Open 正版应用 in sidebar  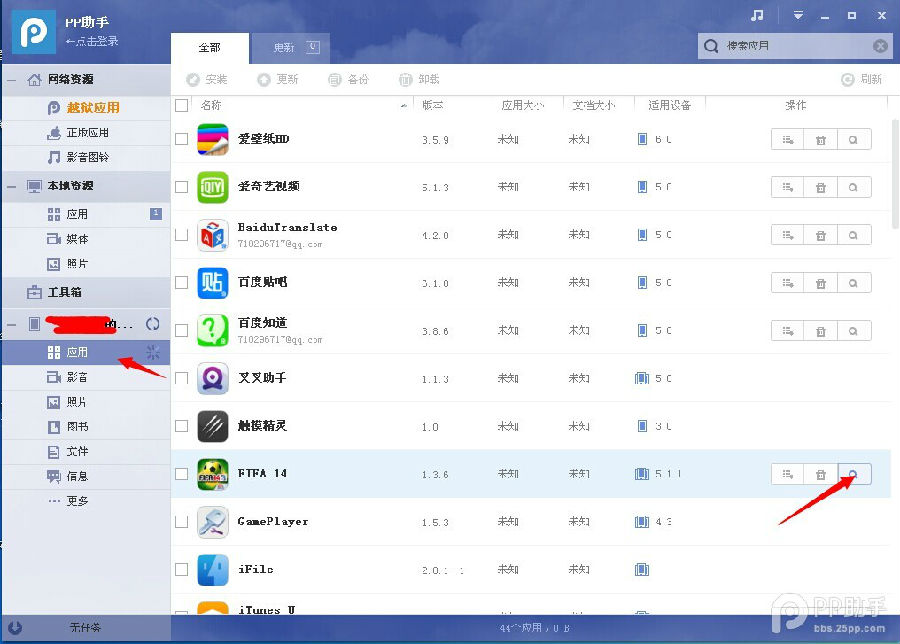pos(86,133)
